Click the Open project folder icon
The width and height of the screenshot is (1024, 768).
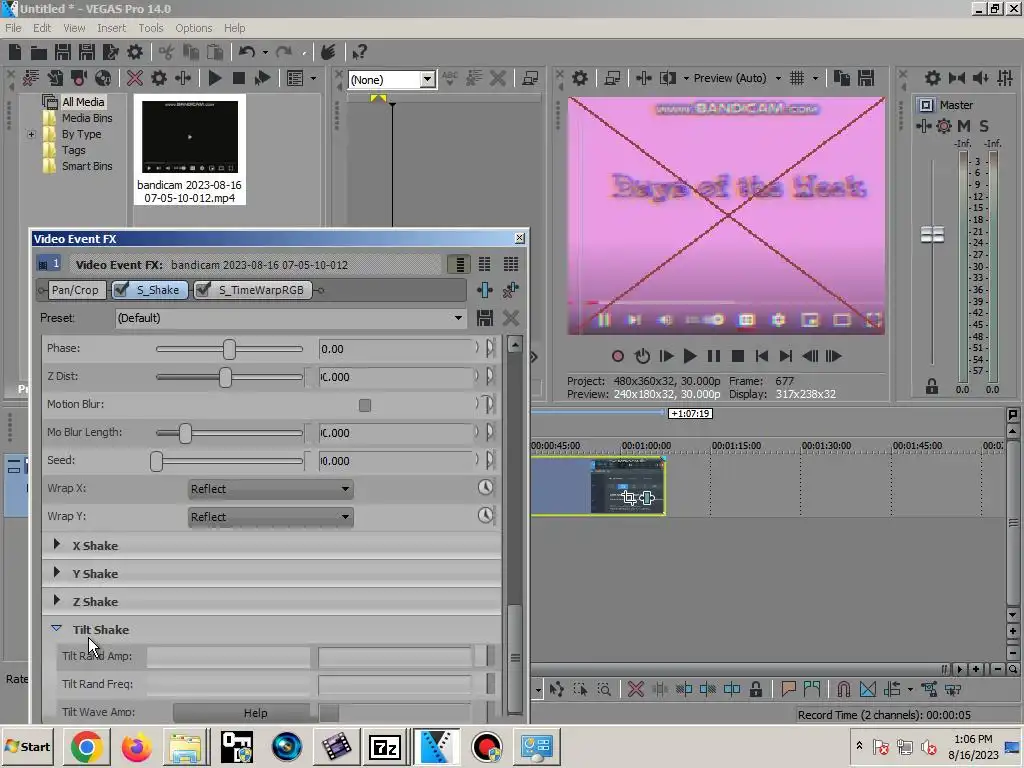point(39,52)
